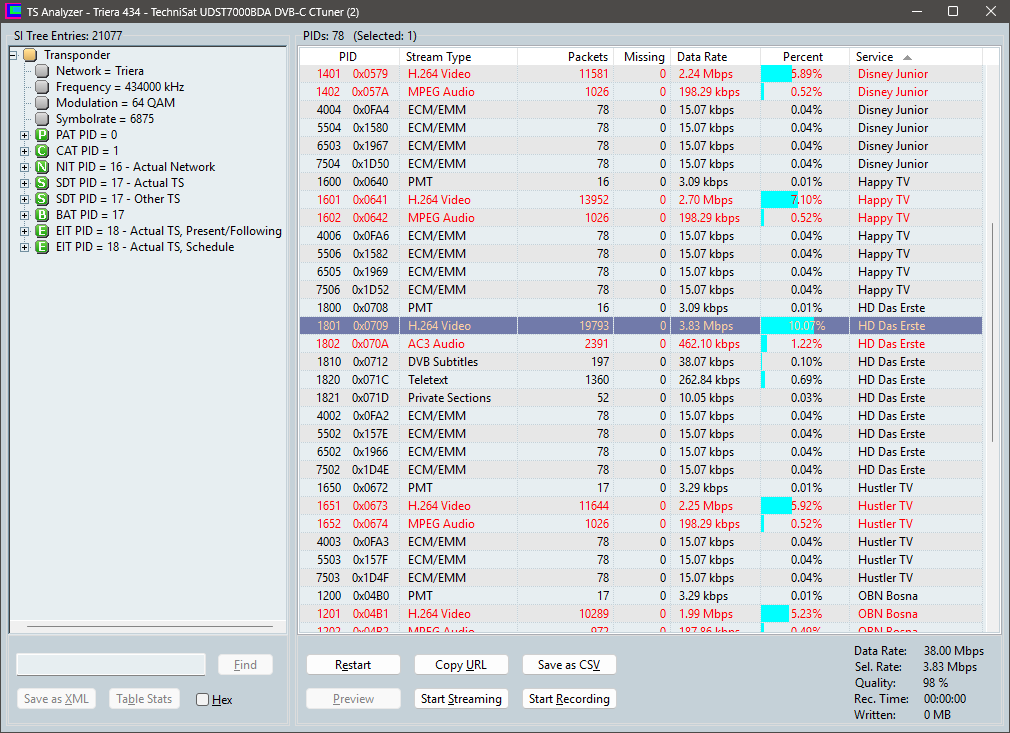Expand SDT PID = 17 - Actual TS node

pyautogui.click(x=24, y=184)
